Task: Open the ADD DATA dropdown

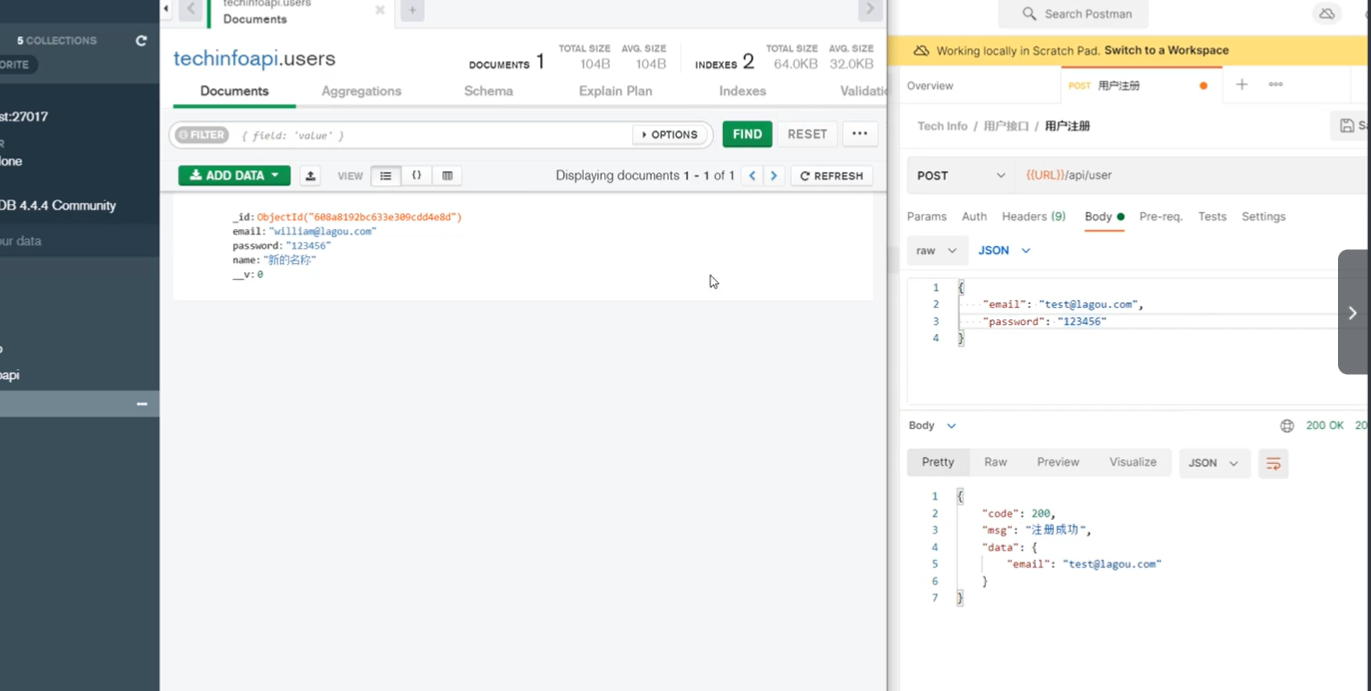Action: pos(235,176)
